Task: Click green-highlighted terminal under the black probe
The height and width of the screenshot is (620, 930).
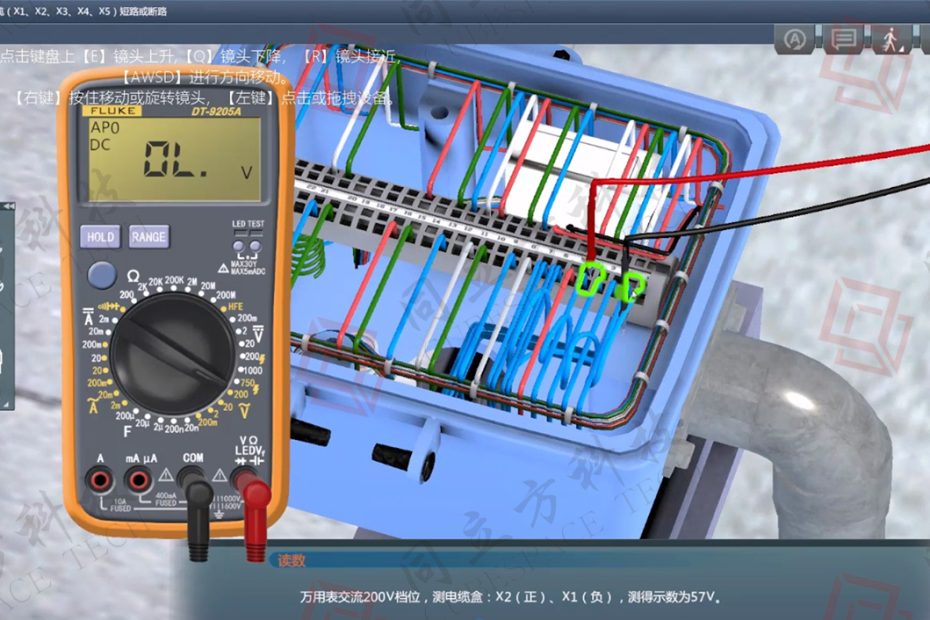Action: pos(631,287)
